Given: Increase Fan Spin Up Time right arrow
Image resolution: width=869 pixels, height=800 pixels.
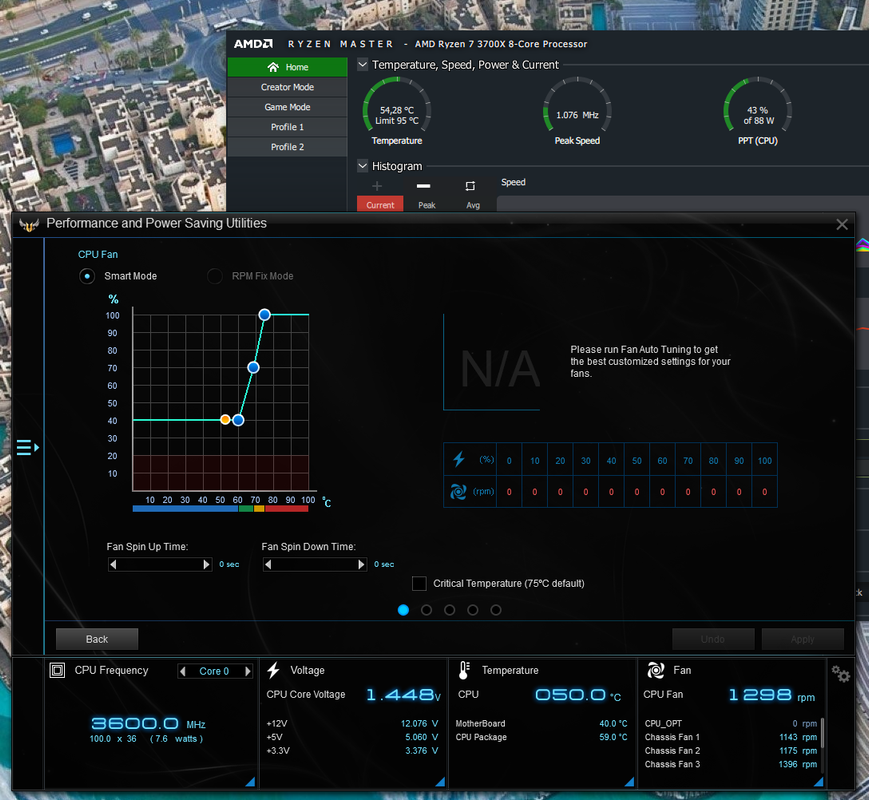Looking at the screenshot, I should coord(206,564).
